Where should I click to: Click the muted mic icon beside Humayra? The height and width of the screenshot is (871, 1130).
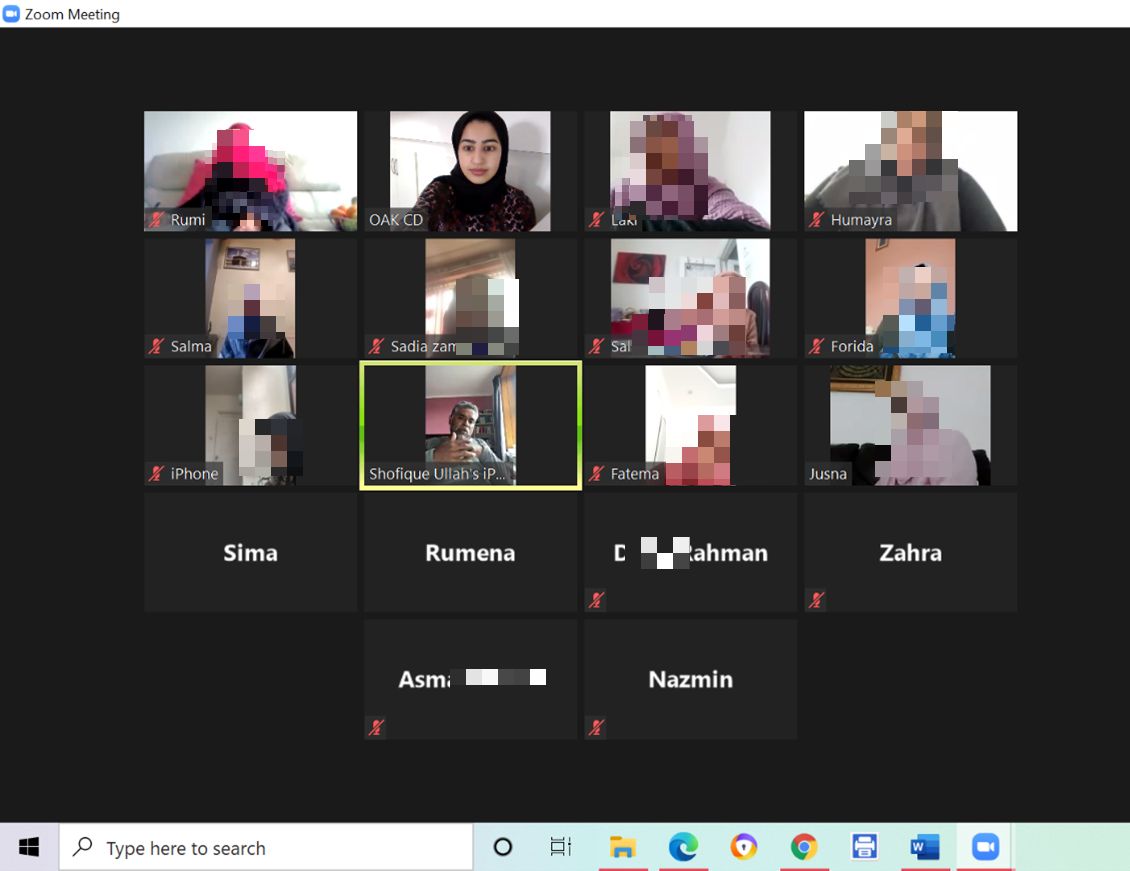pos(816,219)
